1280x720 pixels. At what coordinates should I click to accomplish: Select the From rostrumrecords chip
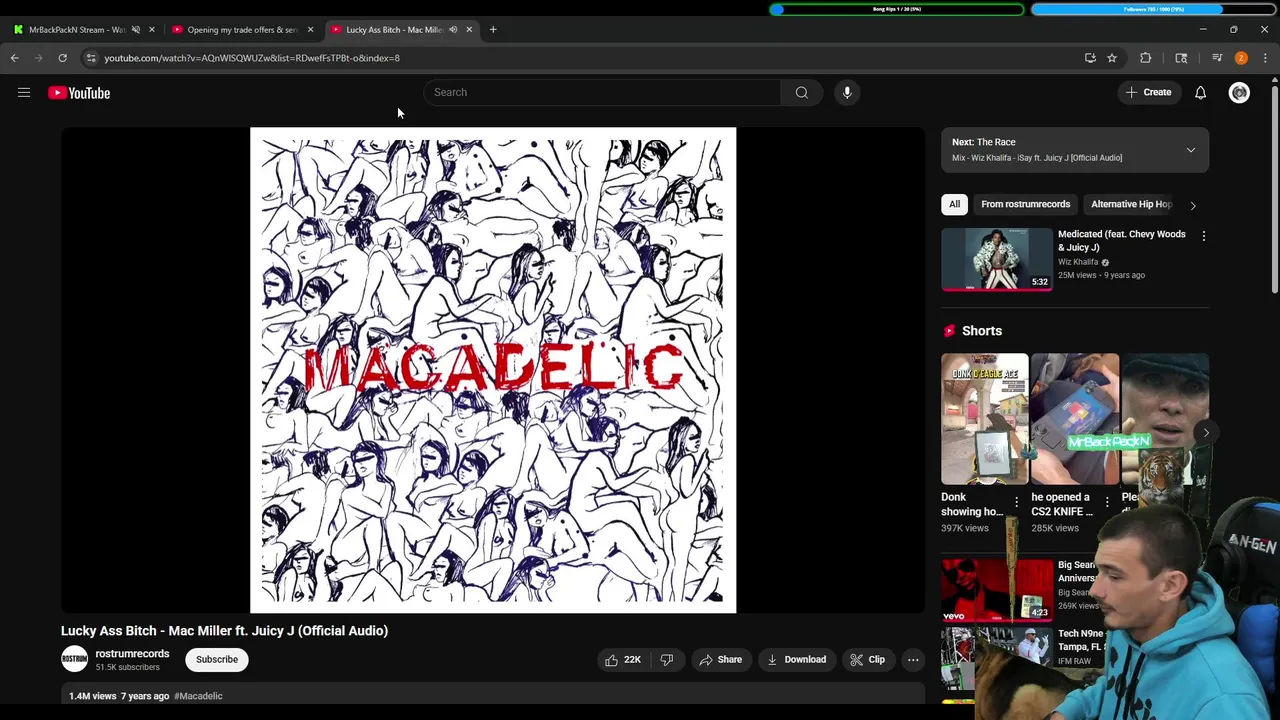tap(1025, 204)
